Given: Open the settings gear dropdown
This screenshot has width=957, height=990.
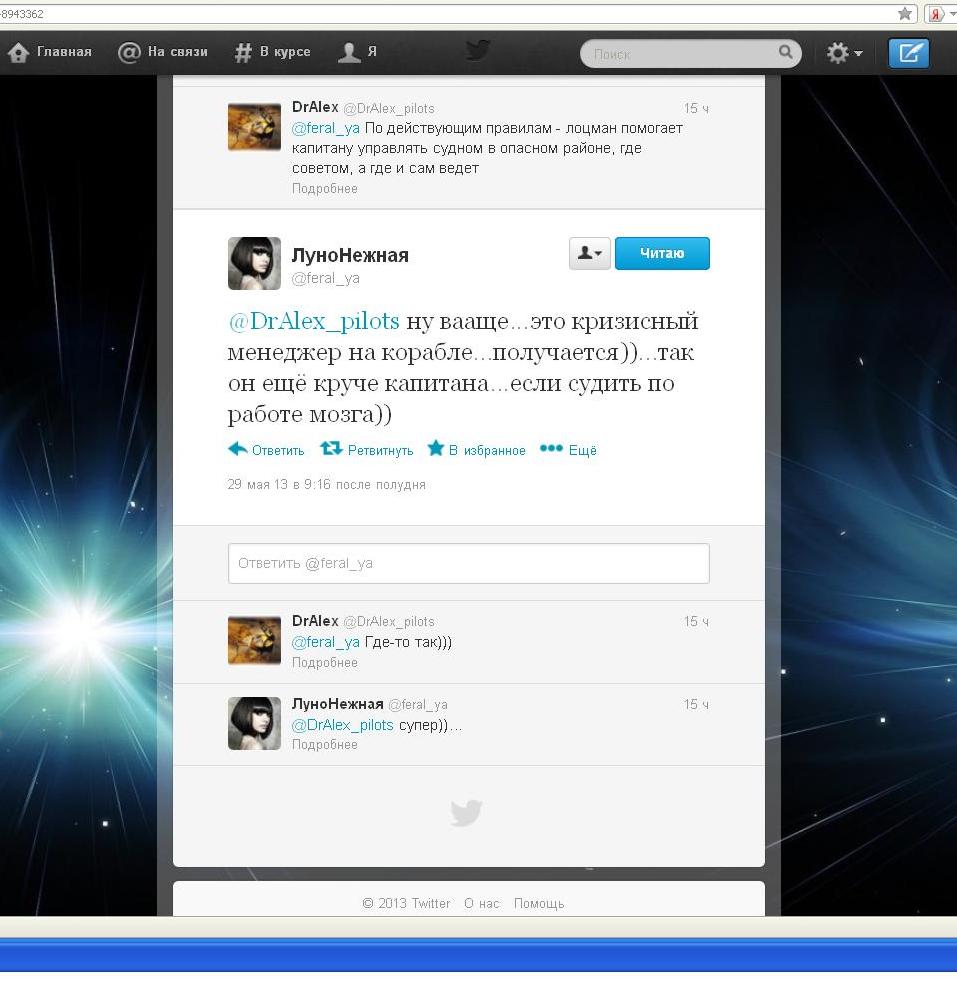Looking at the screenshot, I should pos(844,53).
